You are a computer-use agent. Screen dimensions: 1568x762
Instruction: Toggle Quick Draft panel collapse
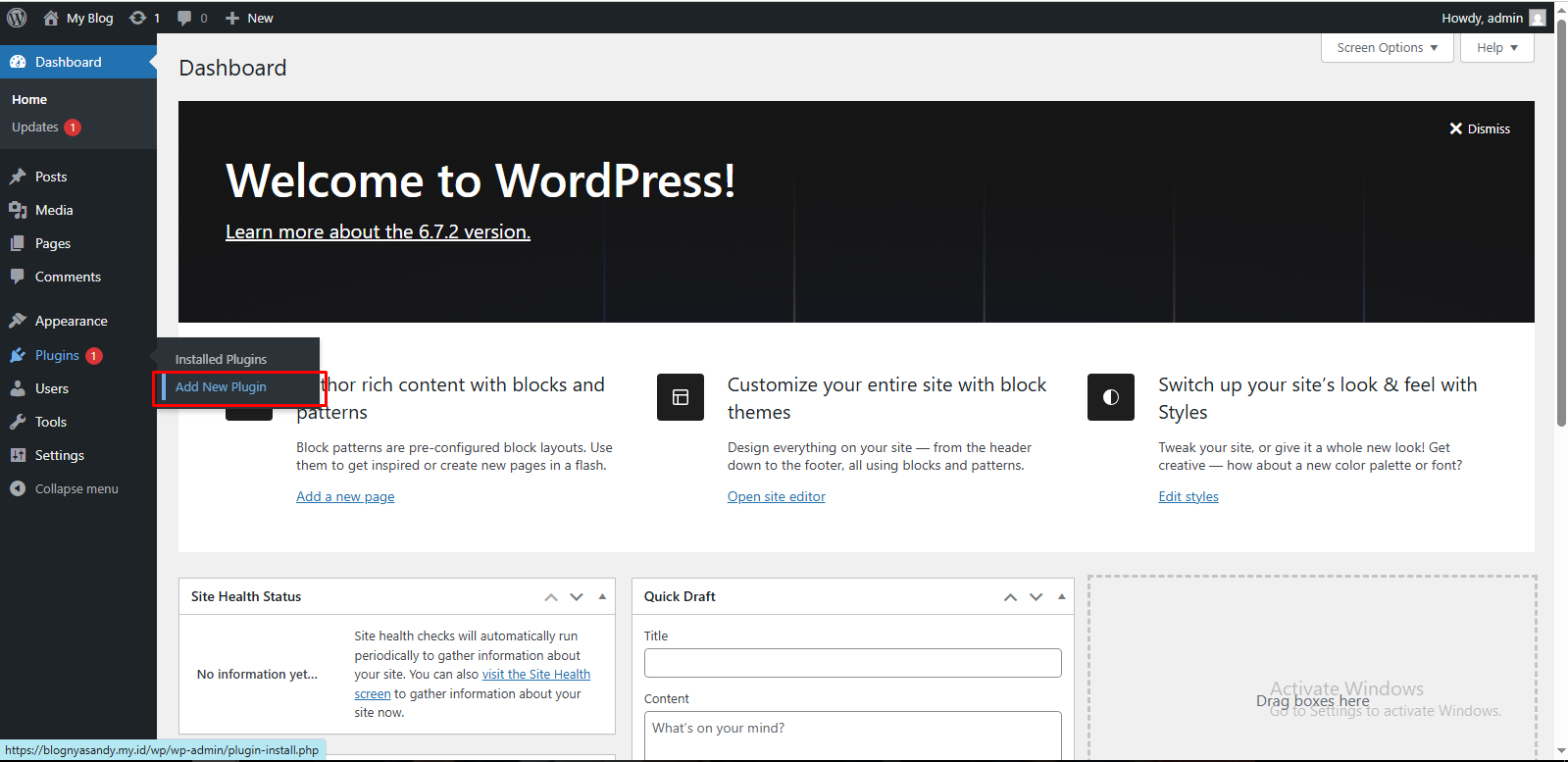(x=1061, y=596)
